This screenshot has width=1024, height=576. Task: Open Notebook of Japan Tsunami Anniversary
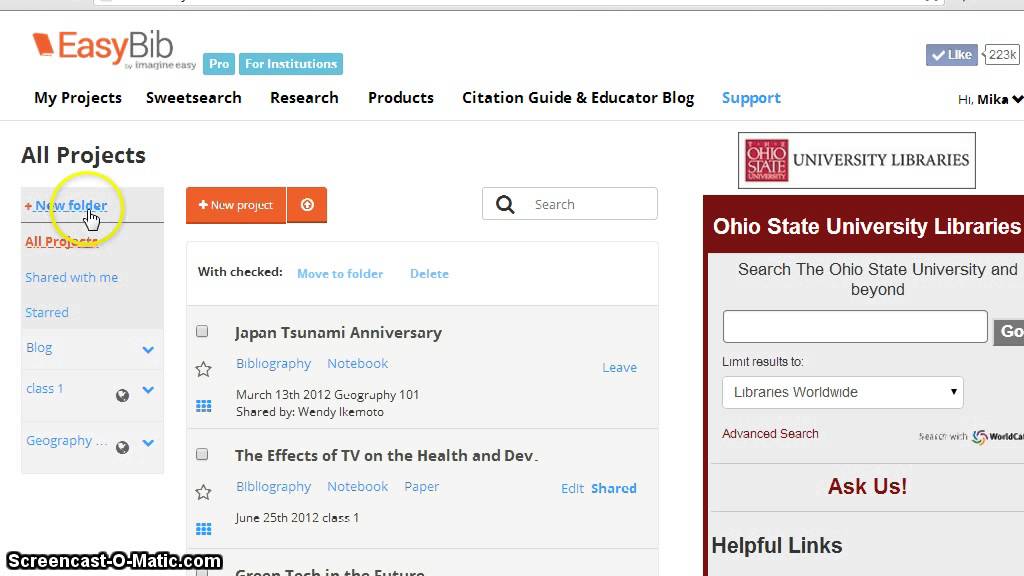(358, 364)
